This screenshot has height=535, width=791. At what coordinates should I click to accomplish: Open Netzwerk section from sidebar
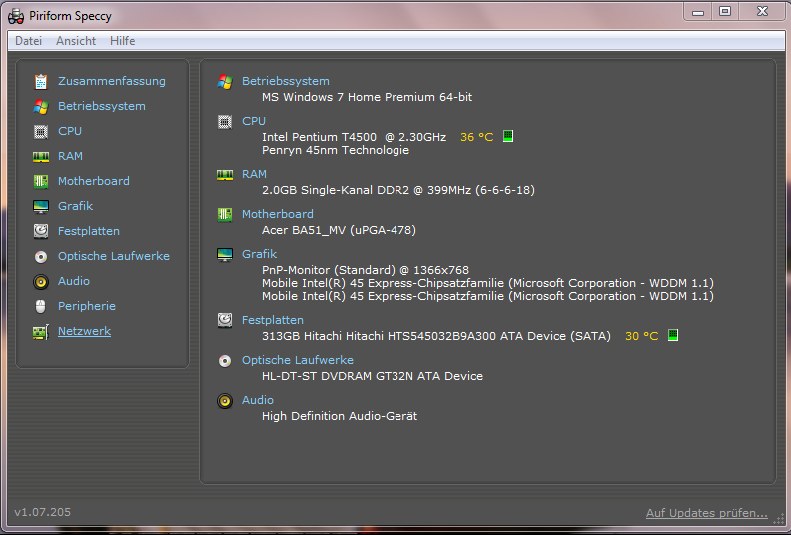click(84, 331)
